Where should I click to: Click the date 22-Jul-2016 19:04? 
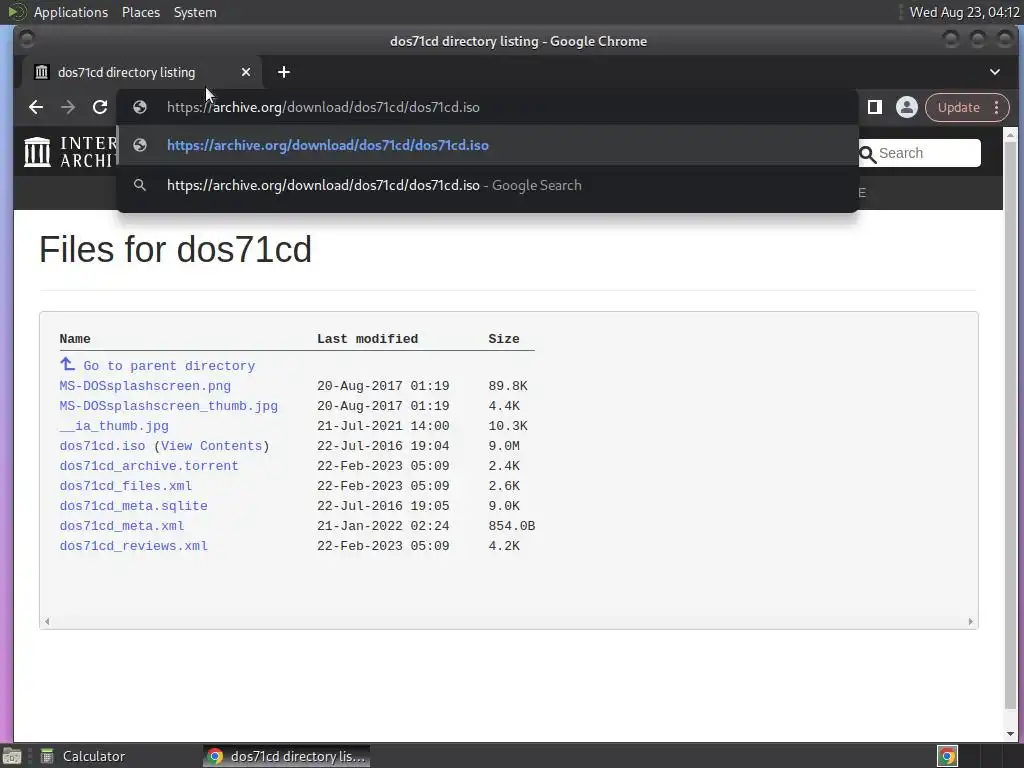pos(383,446)
